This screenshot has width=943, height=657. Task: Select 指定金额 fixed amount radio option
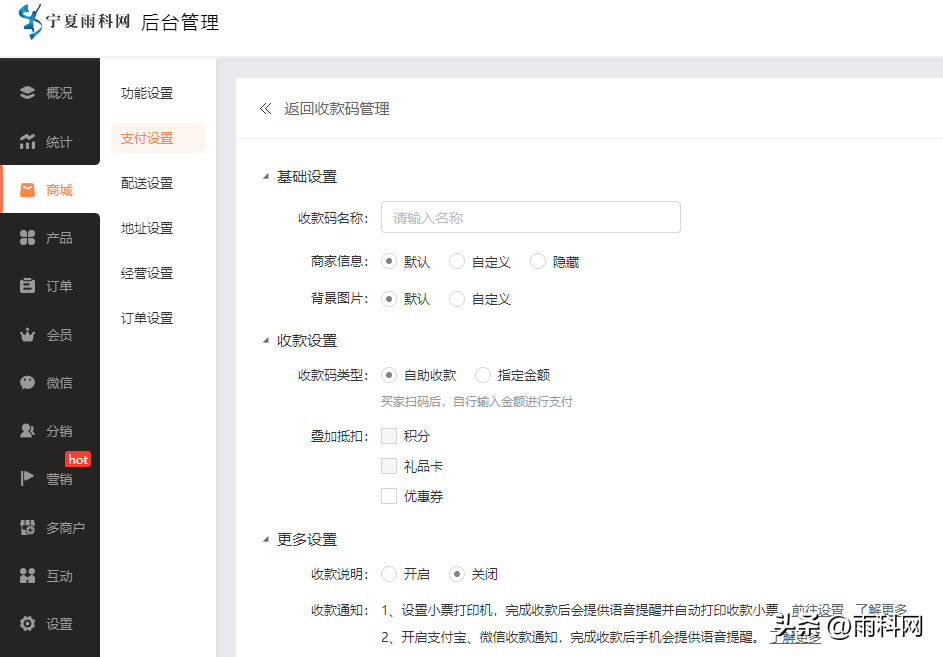pos(483,376)
